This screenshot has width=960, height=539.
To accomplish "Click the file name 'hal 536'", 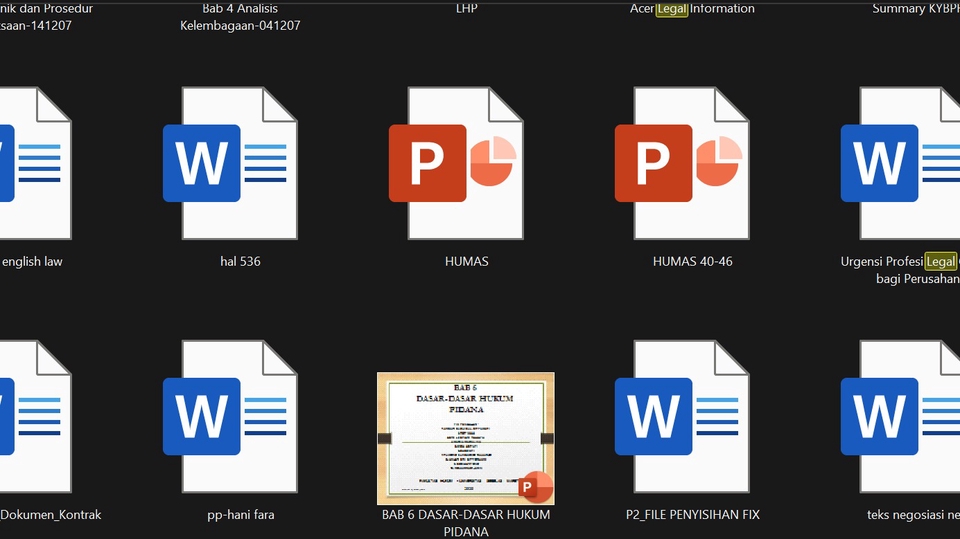I will (241, 262).
